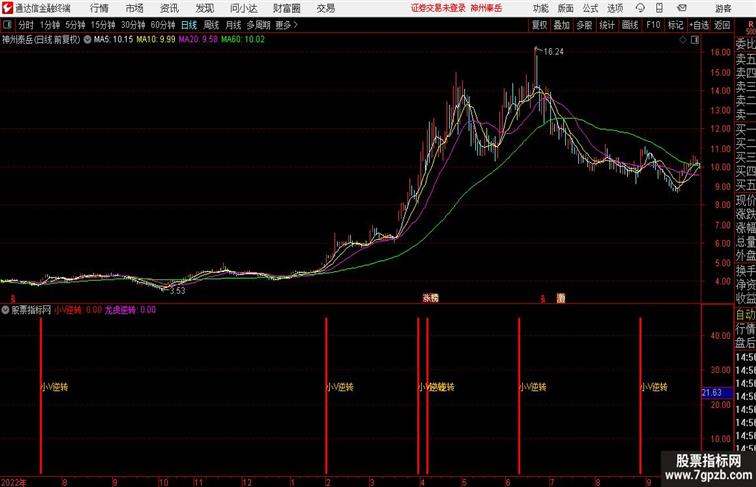Click the 复权 toolbar button

point(540,25)
